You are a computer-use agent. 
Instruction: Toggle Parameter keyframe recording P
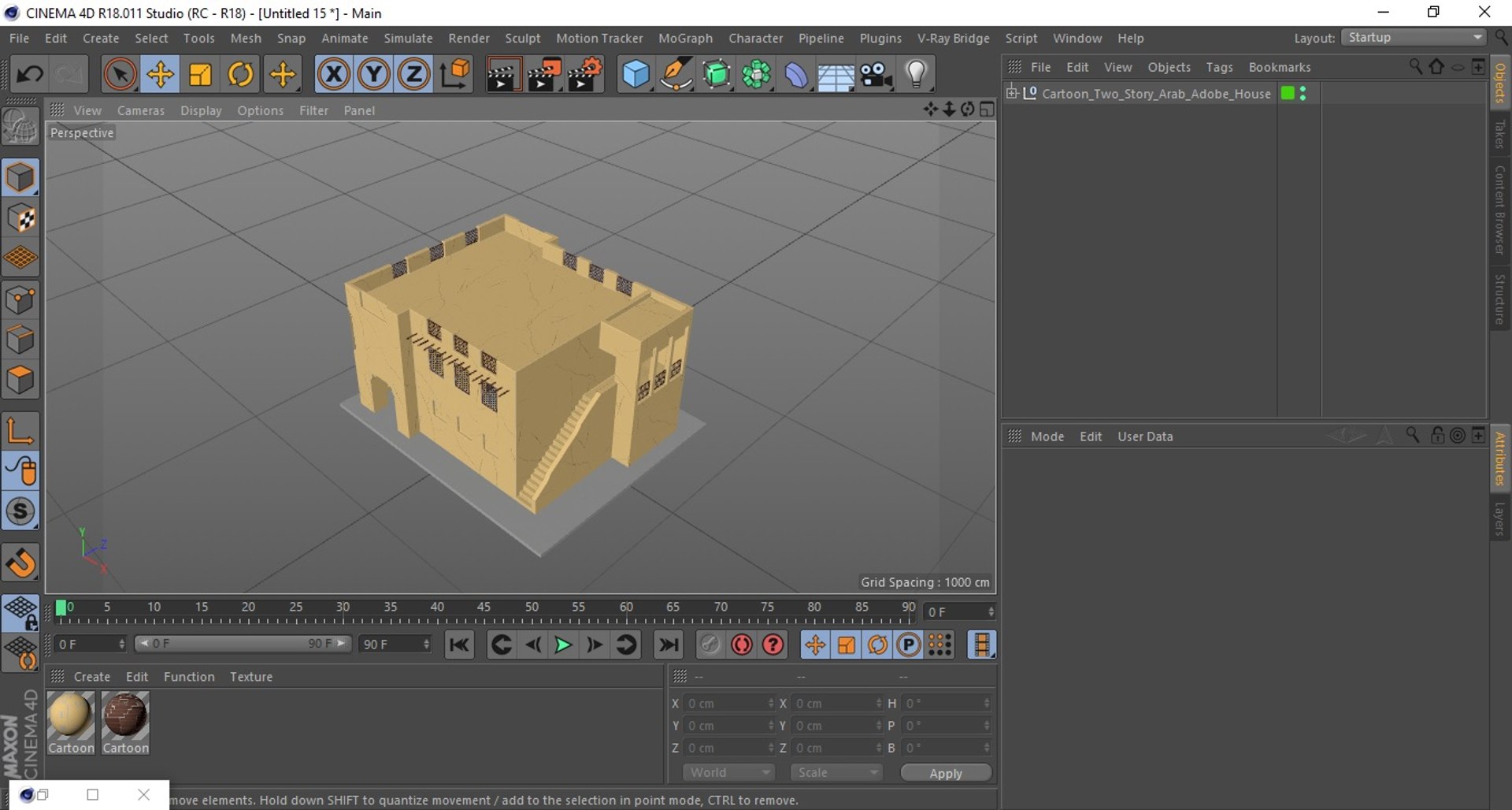point(908,645)
